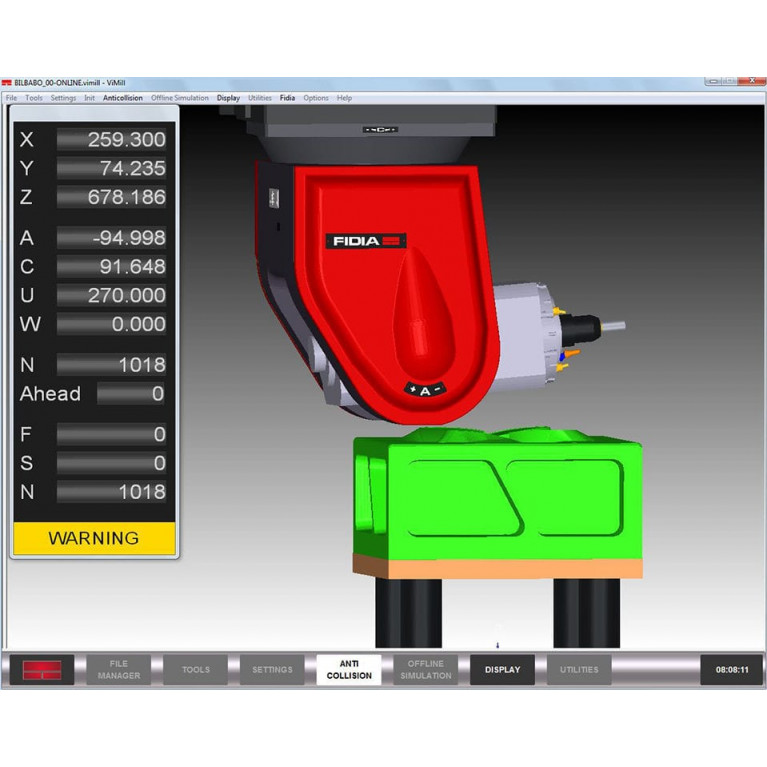Click the green workpiece in 3D view
Image resolution: width=767 pixels, height=767 pixels.
(x=497, y=494)
